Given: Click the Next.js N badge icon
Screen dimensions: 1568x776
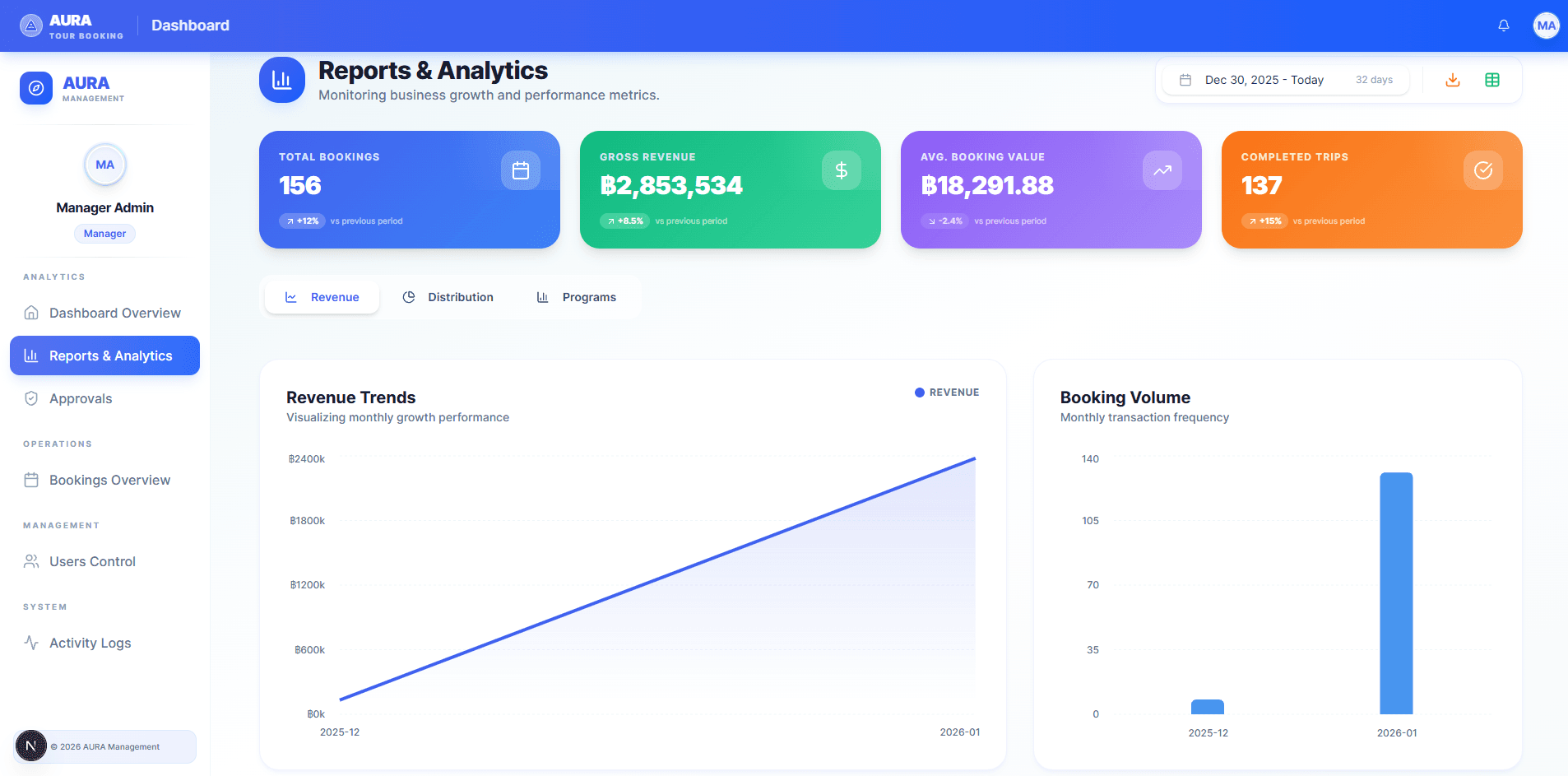Looking at the screenshot, I should [31, 746].
